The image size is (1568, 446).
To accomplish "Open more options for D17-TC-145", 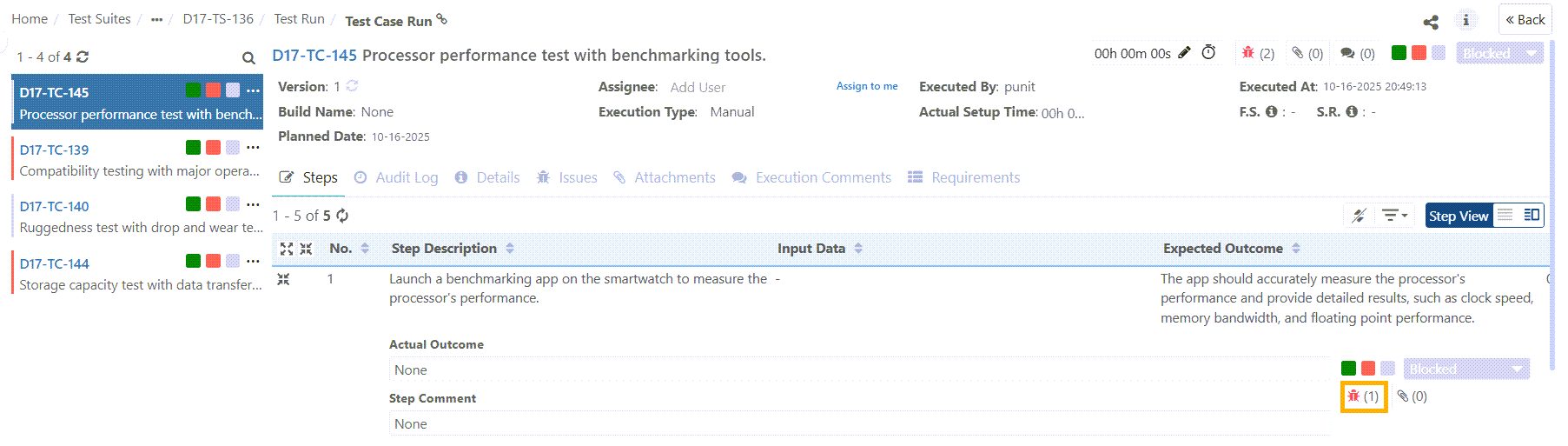I will click(253, 90).
